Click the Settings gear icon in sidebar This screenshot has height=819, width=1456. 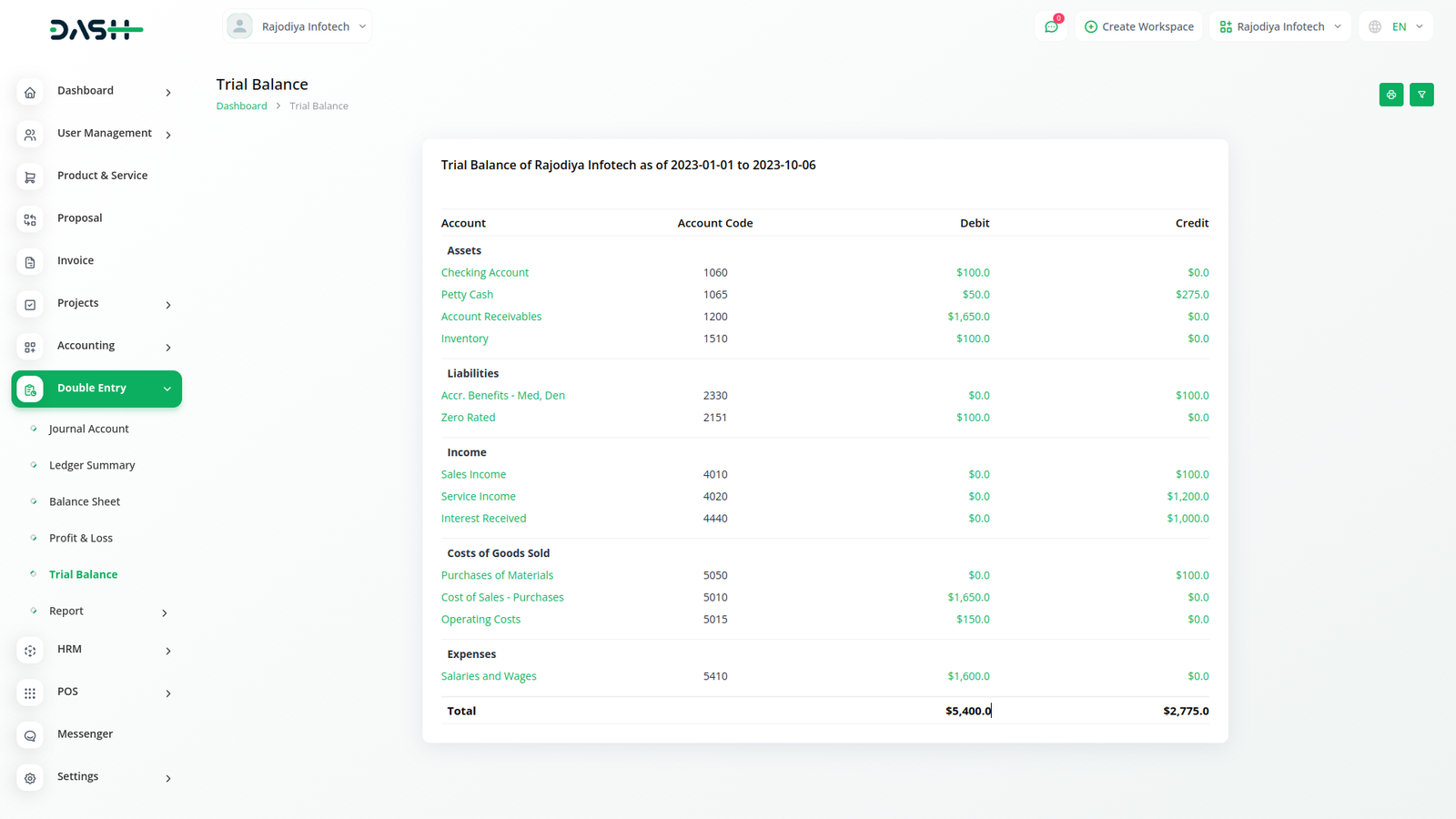[x=30, y=778]
